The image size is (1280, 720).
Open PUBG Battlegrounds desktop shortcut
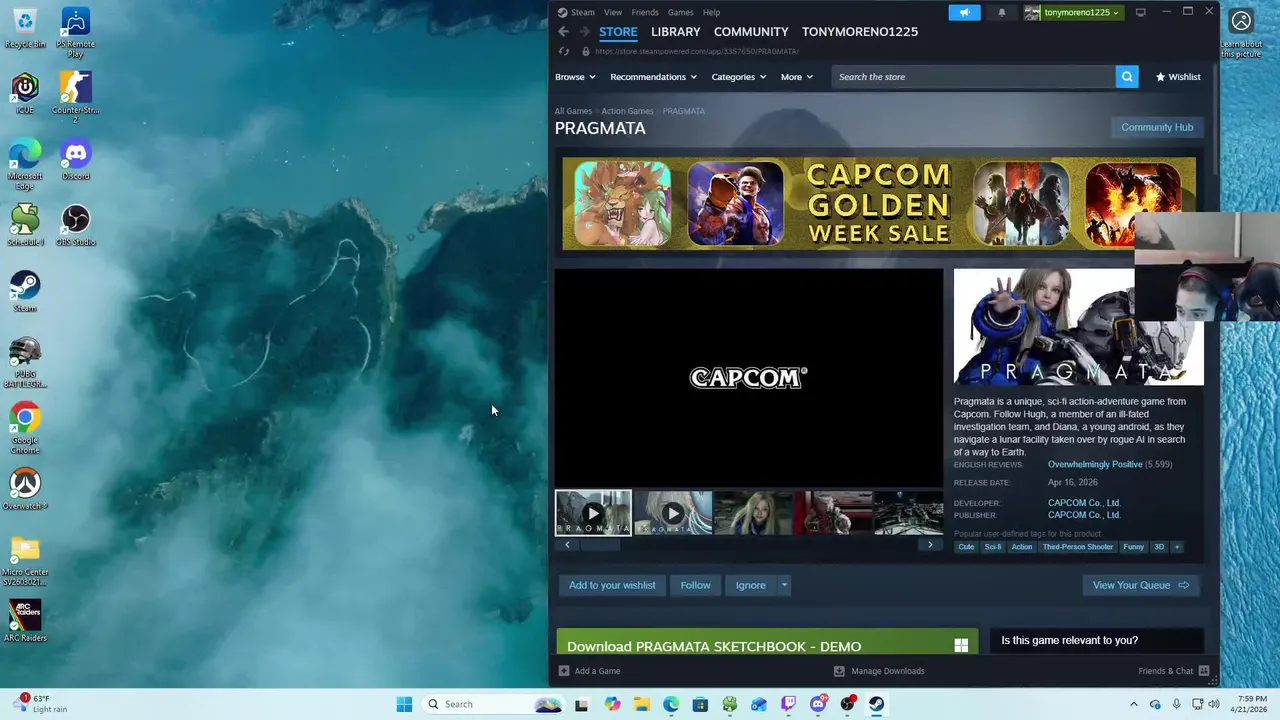pyautogui.click(x=25, y=362)
